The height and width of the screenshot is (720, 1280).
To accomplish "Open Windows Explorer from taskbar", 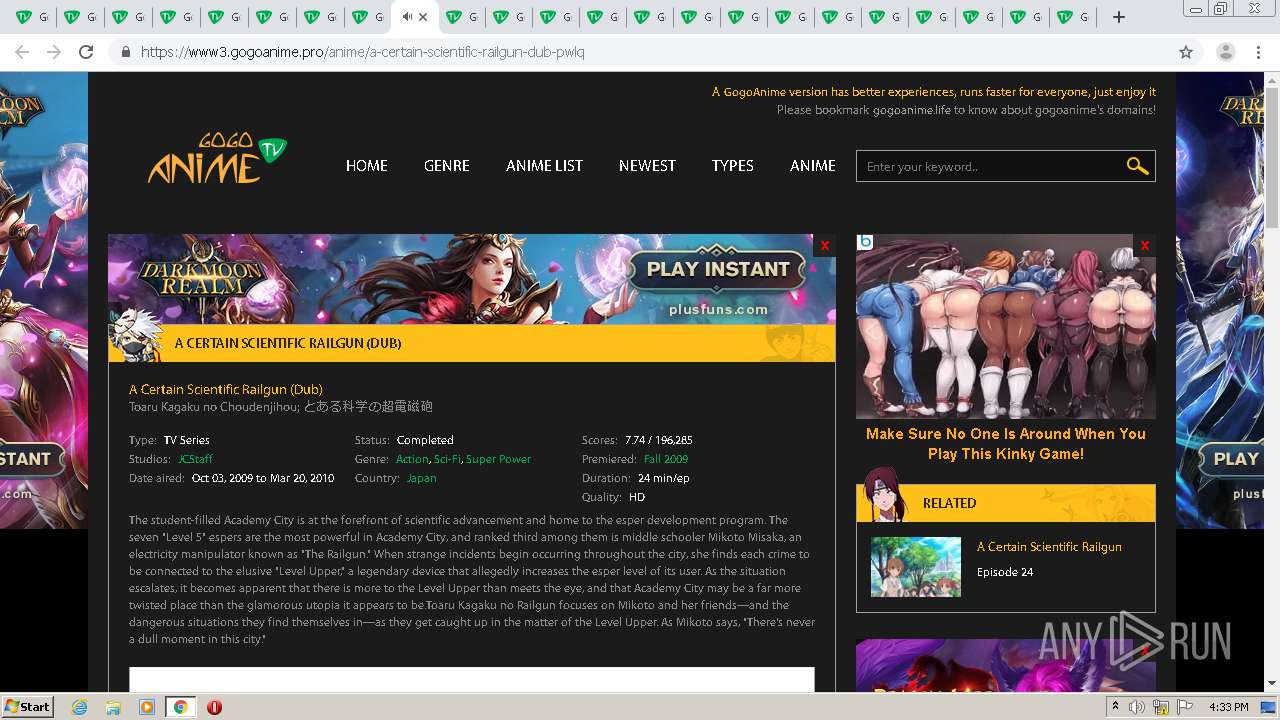I will 113,707.
